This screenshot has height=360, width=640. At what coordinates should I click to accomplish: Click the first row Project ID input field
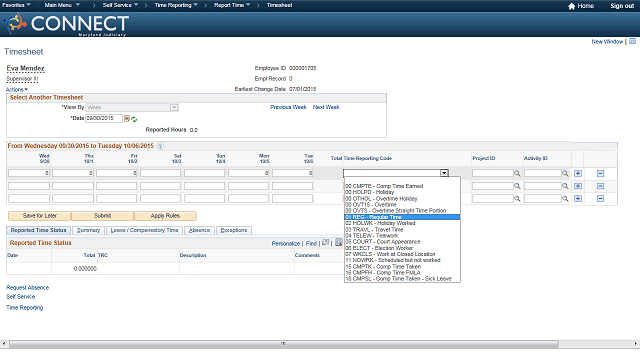[x=493, y=173]
